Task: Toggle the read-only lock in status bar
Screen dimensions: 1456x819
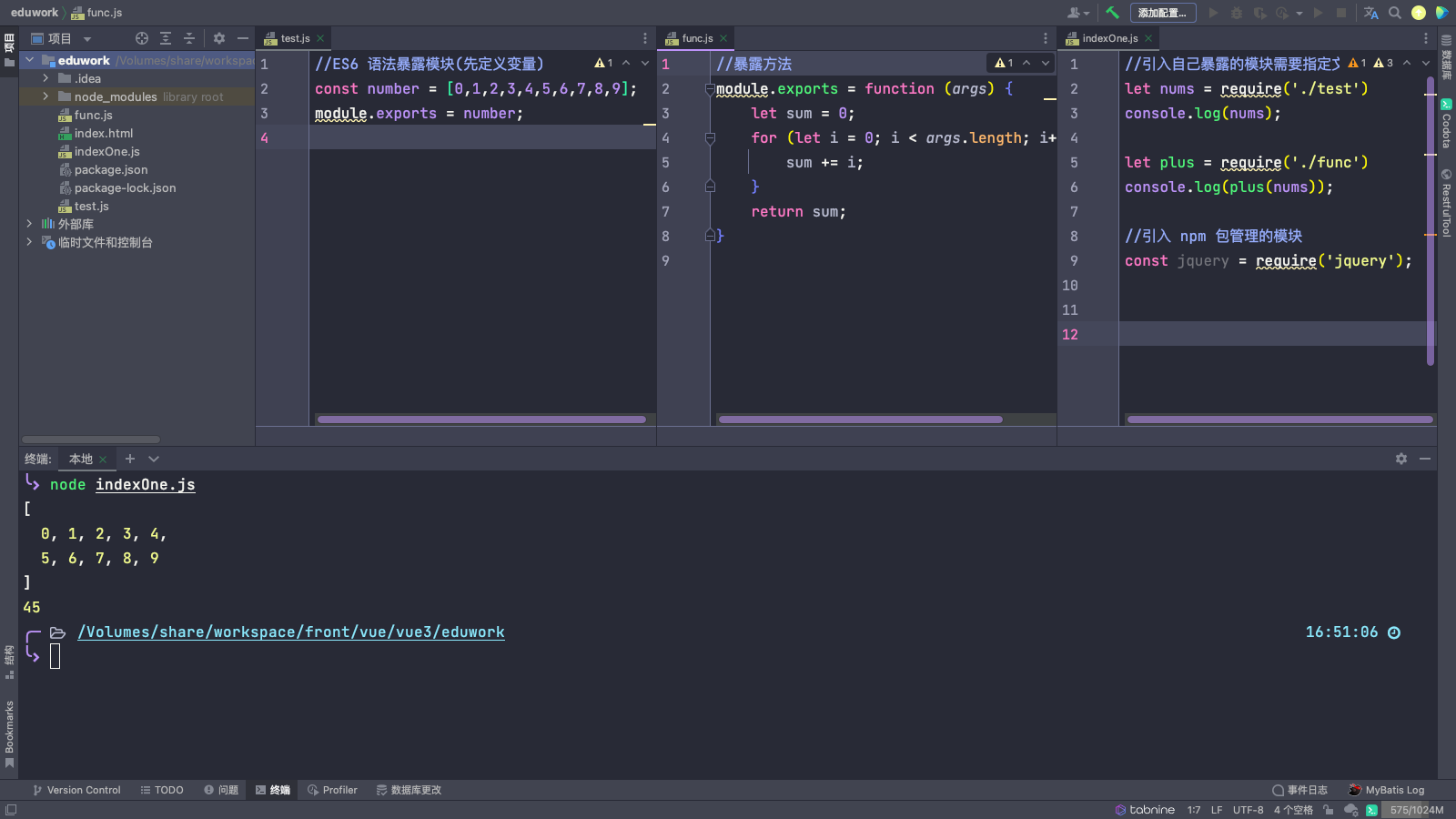Action: (1329, 810)
